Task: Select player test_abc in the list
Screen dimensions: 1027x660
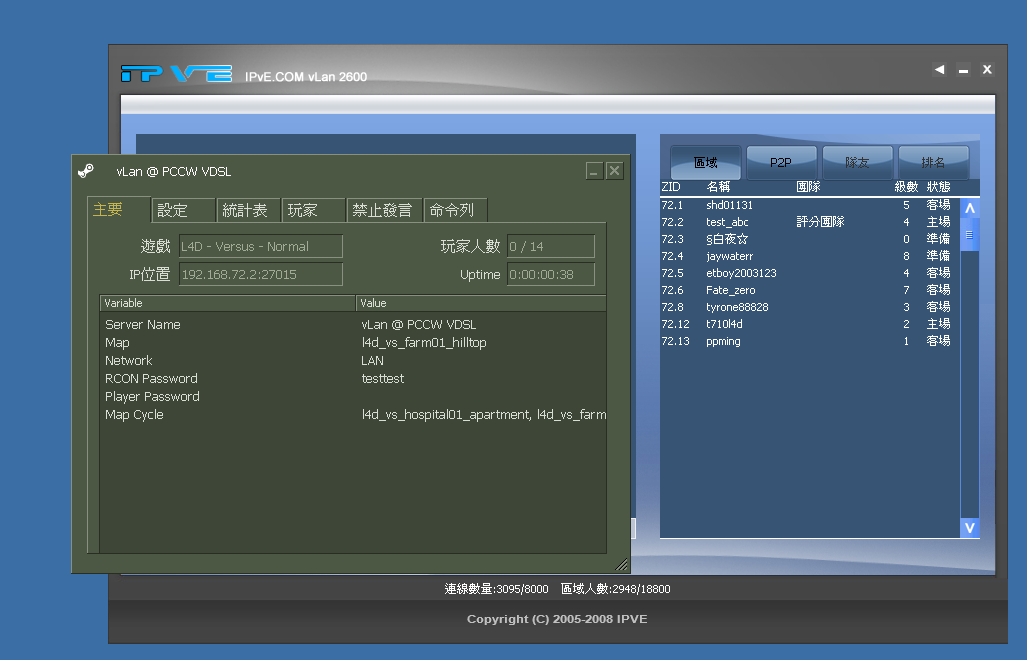Action: pos(727,222)
